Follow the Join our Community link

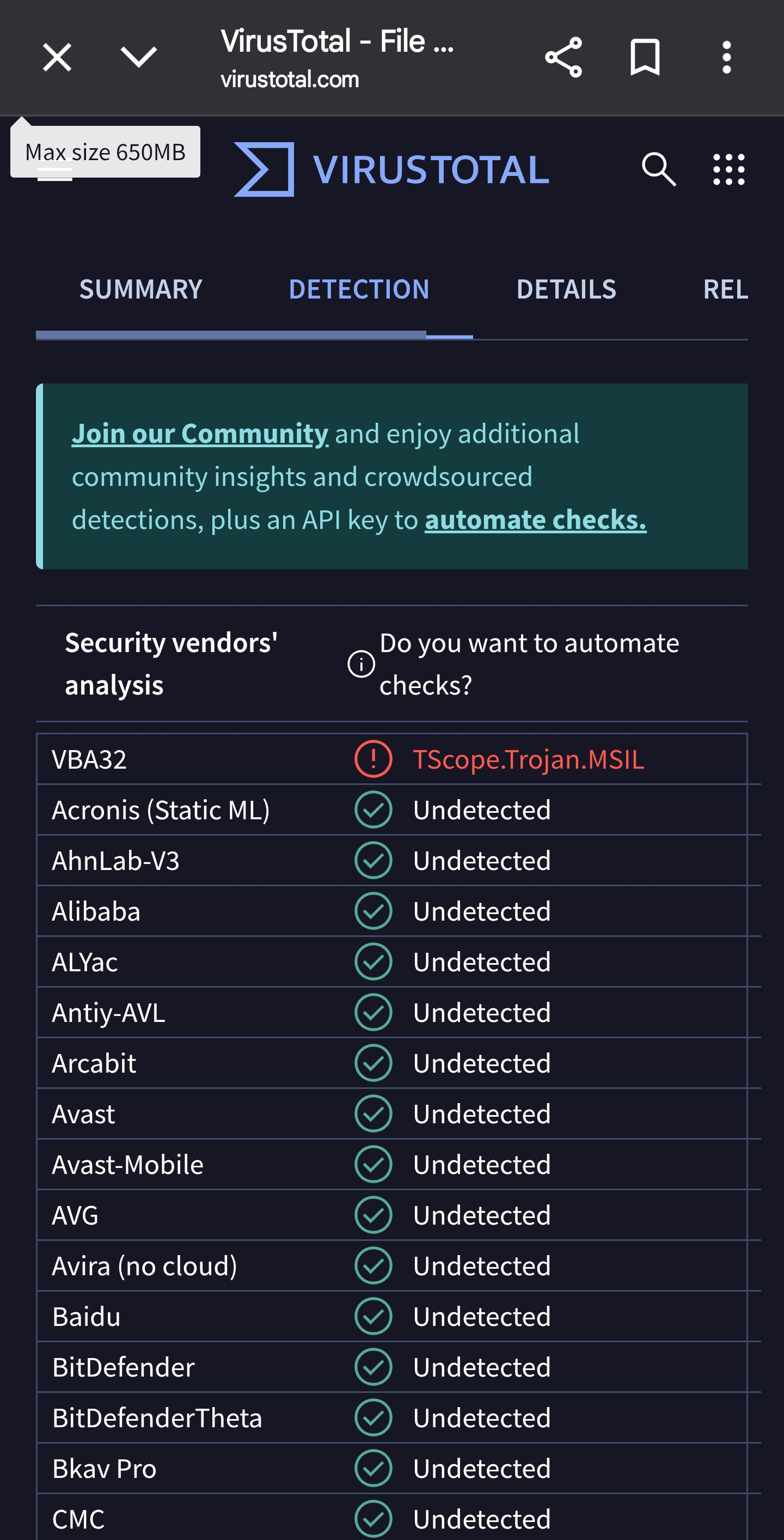click(200, 434)
